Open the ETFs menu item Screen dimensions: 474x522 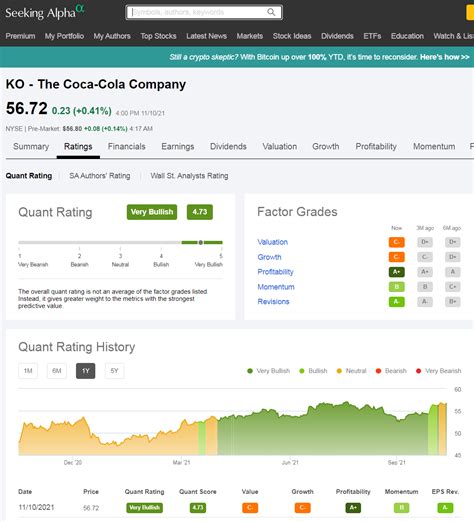[372, 36]
